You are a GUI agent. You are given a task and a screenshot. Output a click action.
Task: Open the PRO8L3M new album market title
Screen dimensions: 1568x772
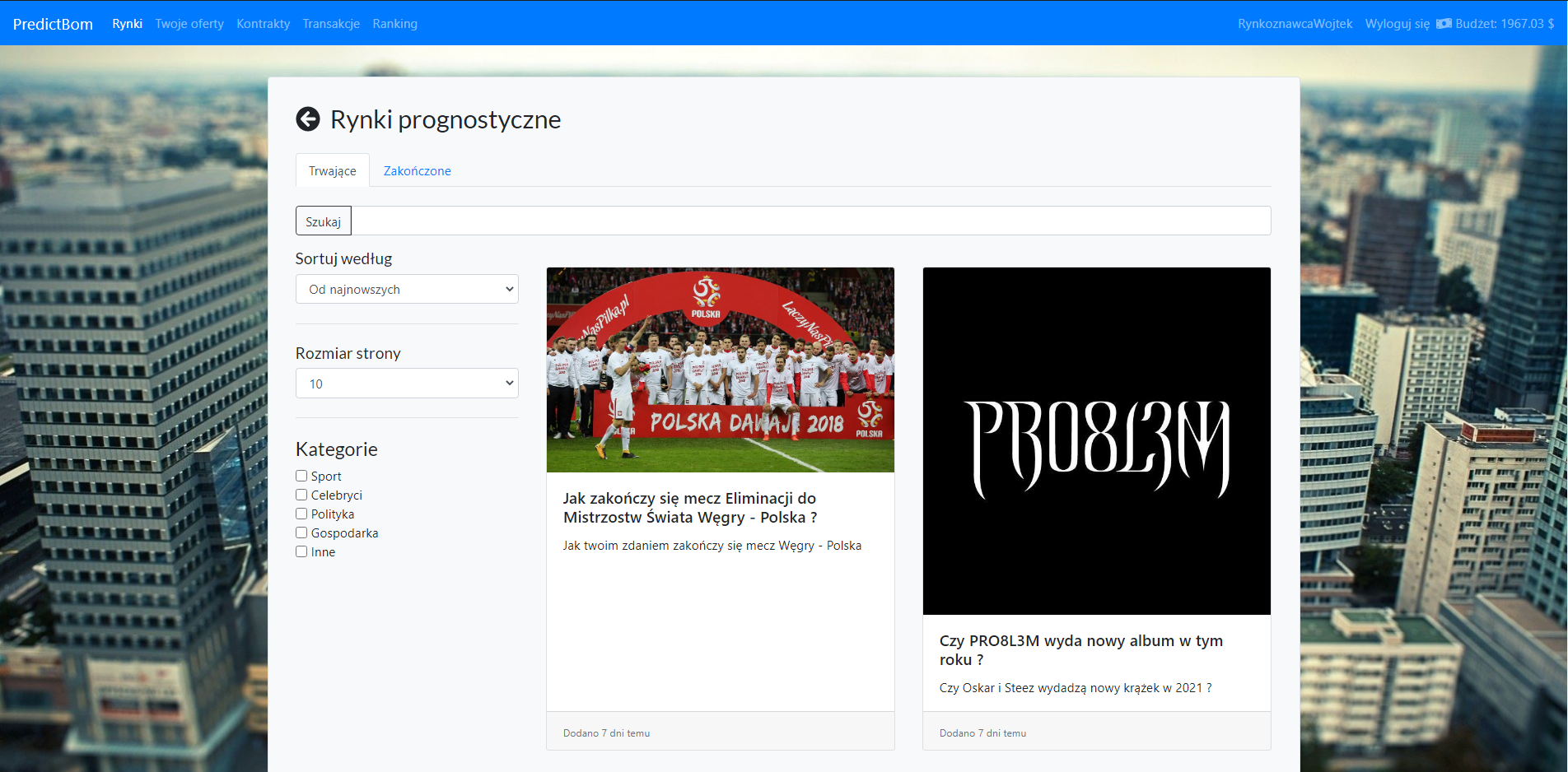pyautogui.click(x=1080, y=650)
